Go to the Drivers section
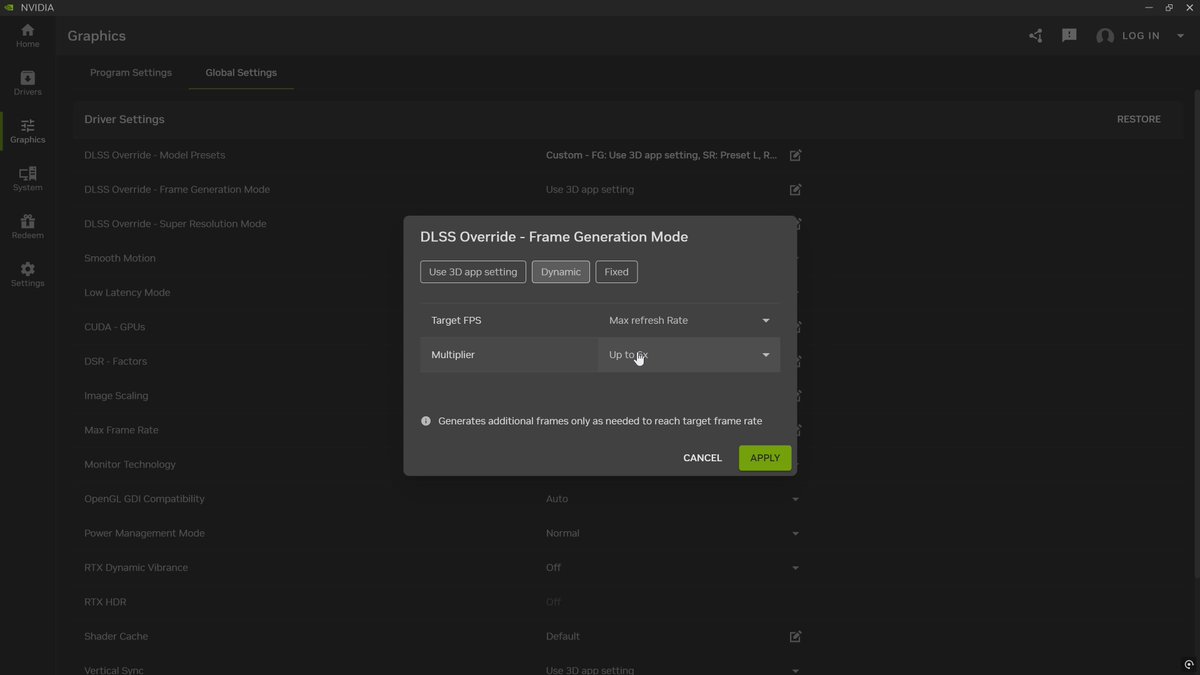 (27, 84)
